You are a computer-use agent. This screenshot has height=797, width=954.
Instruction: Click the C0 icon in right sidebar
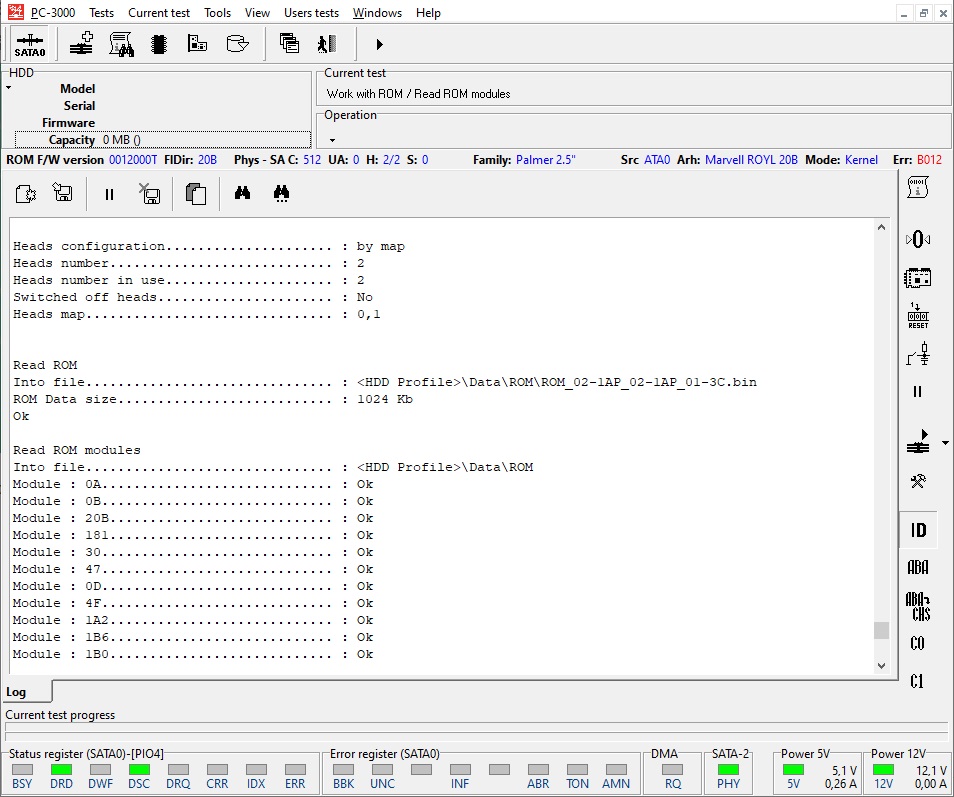(x=917, y=643)
